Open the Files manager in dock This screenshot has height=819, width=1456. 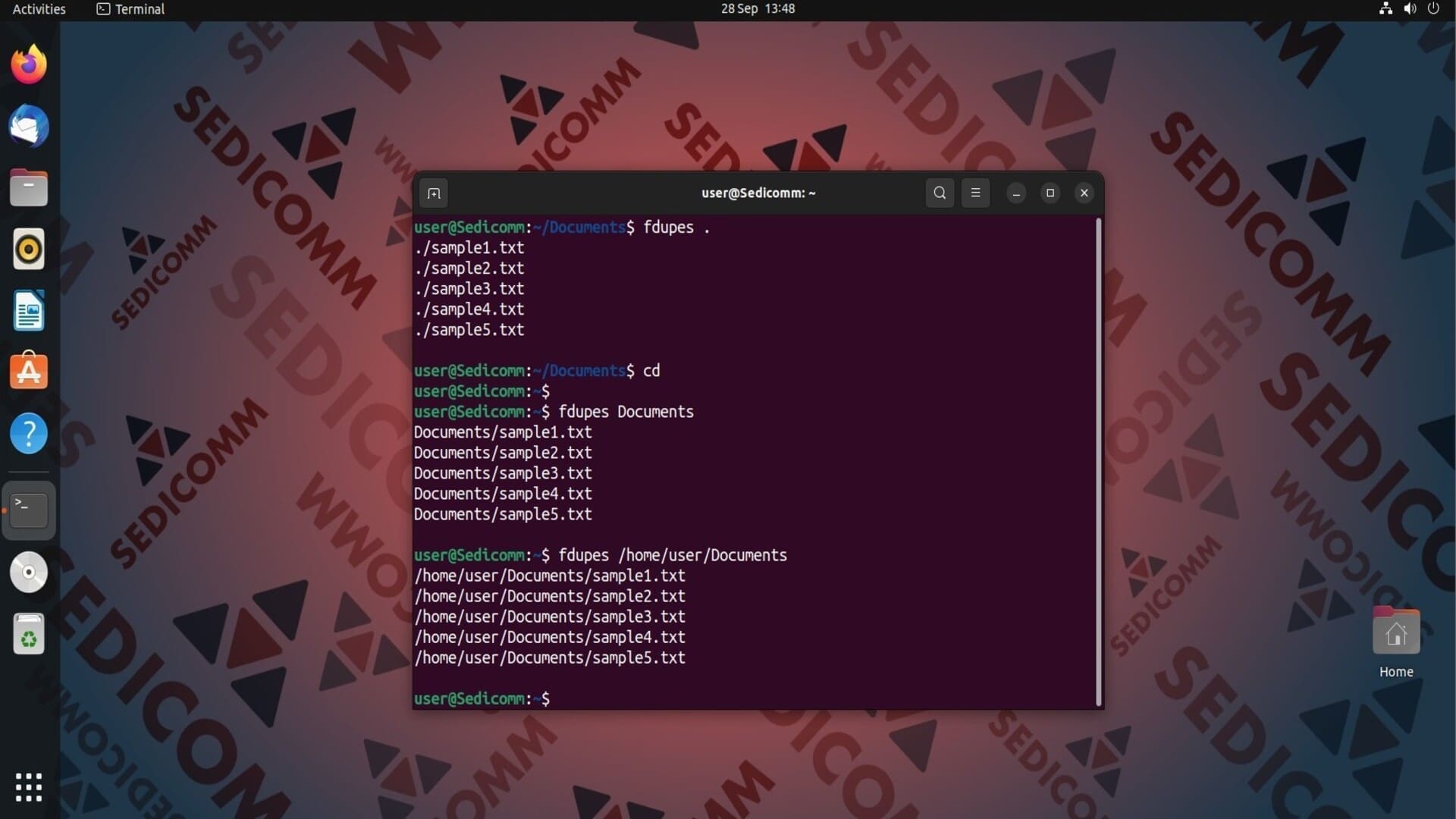[29, 187]
